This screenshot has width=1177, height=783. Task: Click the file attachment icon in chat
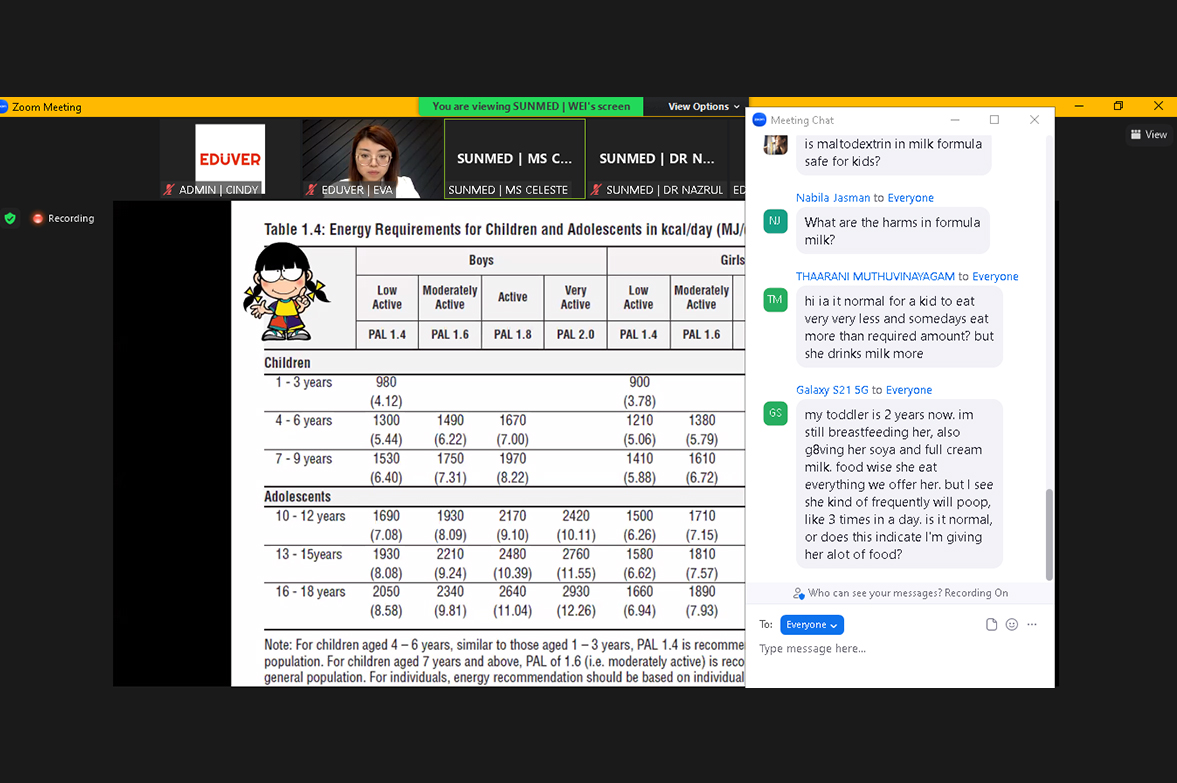[x=991, y=625]
